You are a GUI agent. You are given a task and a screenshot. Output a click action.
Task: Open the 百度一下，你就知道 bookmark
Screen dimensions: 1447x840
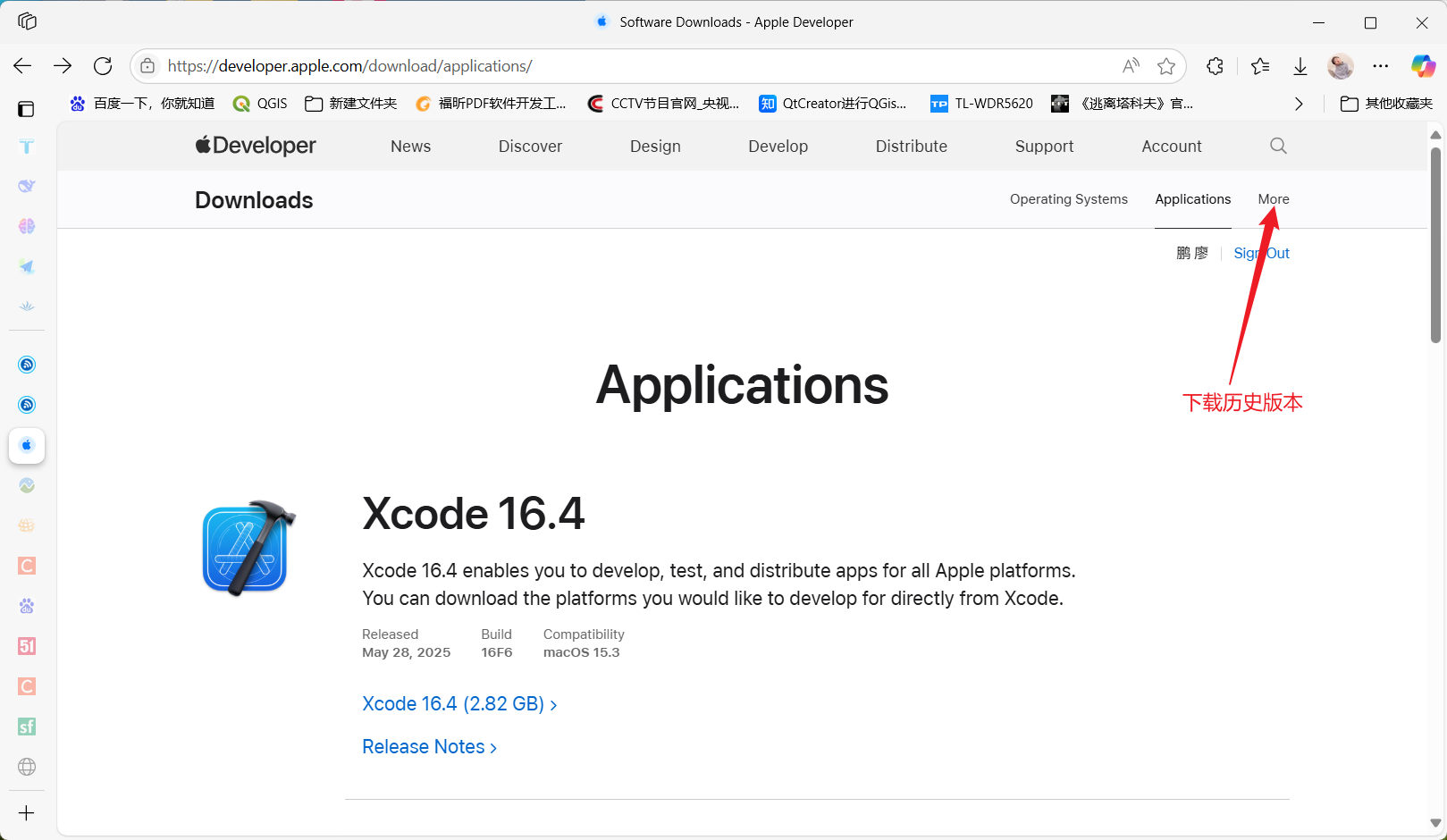[142, 104]
